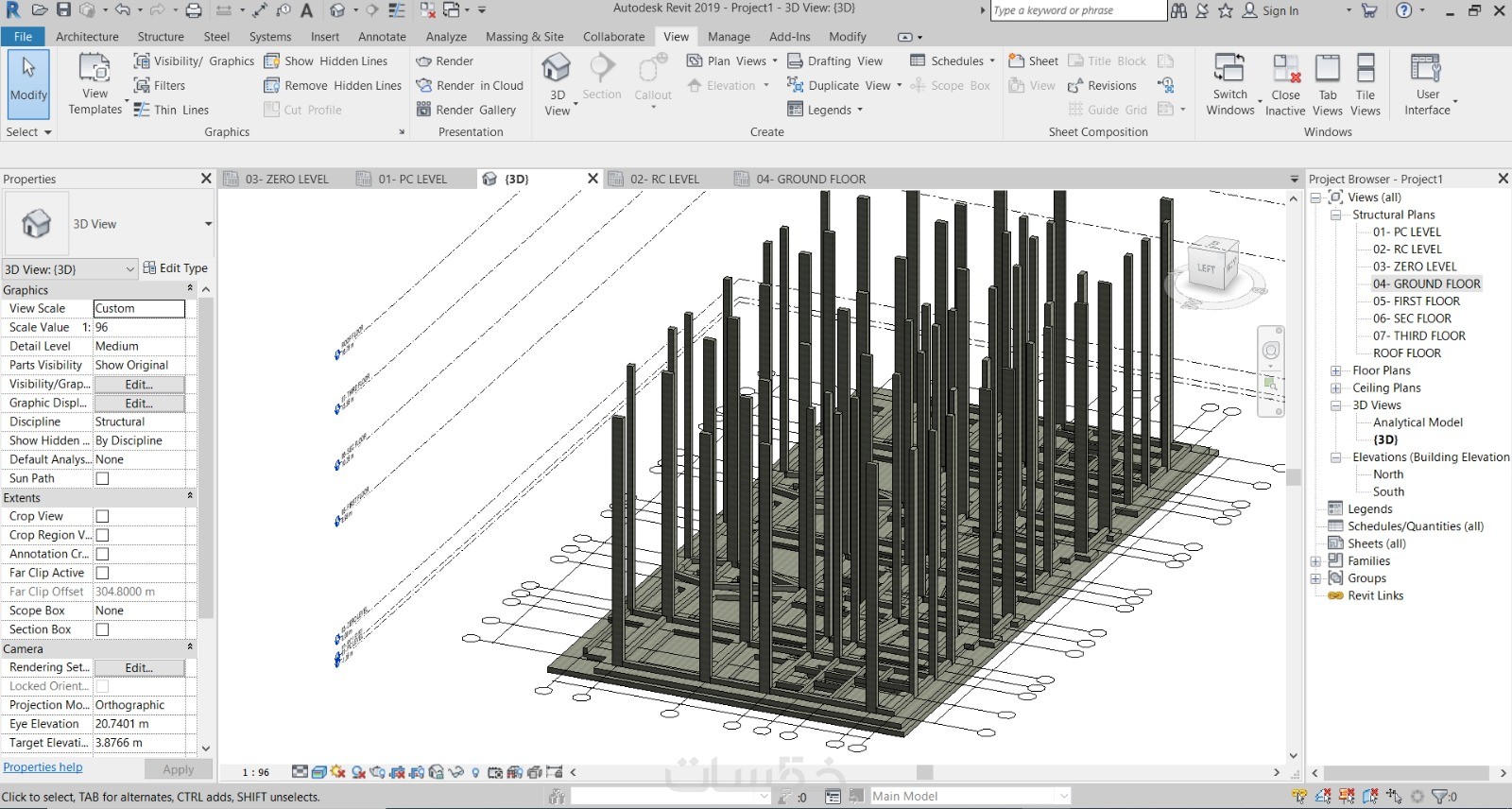Click the Schedules tool icon
1512x809 pixels.
[x=918, y=60]
